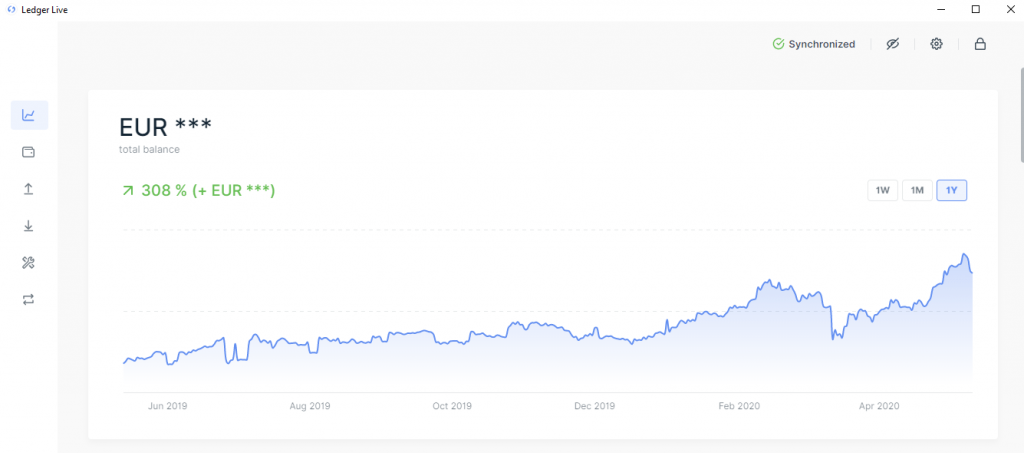Open Settings gear icon
This screenshot has height=453, width=1024.
click(x=936, y=44)
